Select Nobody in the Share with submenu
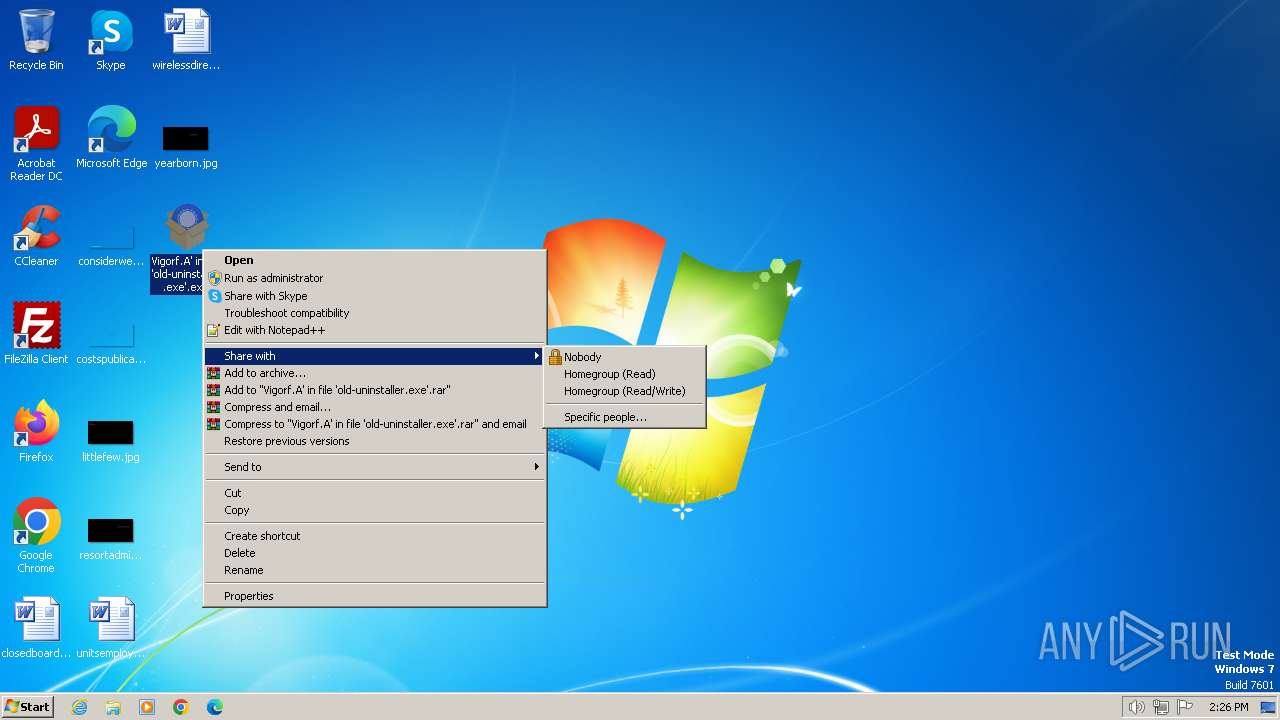 pos(625,357)
